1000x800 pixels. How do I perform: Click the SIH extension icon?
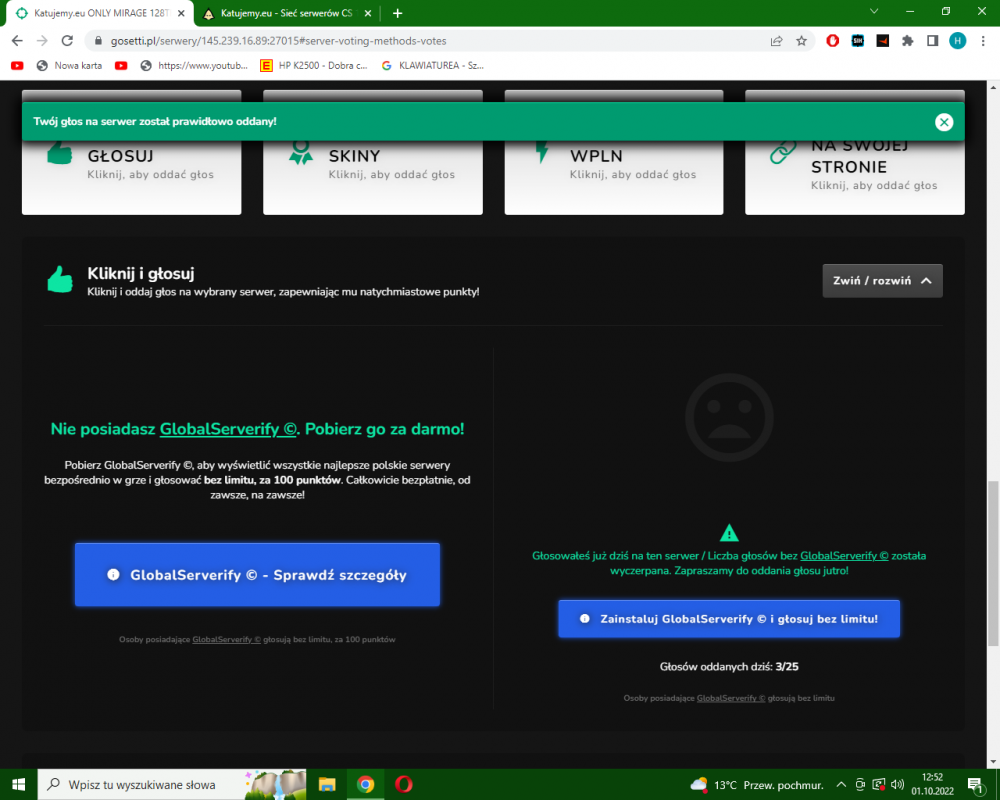[x=858, y=41]
